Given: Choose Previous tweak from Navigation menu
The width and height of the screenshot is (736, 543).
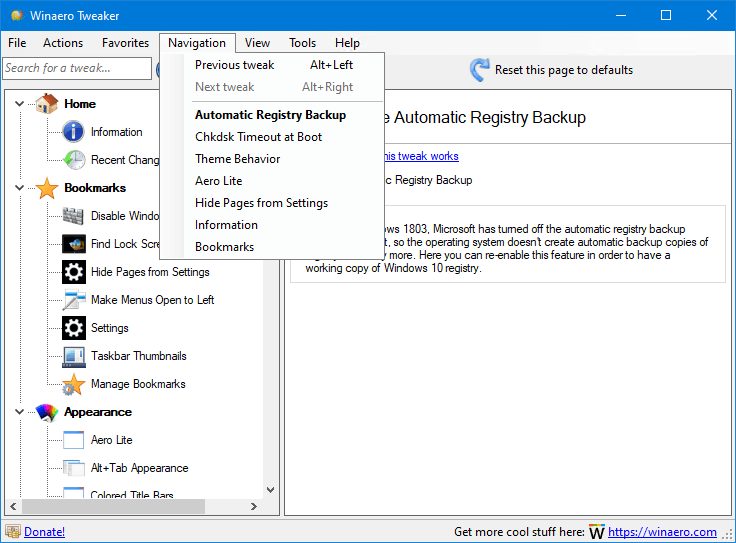Looking at the screenshot, I should point(273,65).
